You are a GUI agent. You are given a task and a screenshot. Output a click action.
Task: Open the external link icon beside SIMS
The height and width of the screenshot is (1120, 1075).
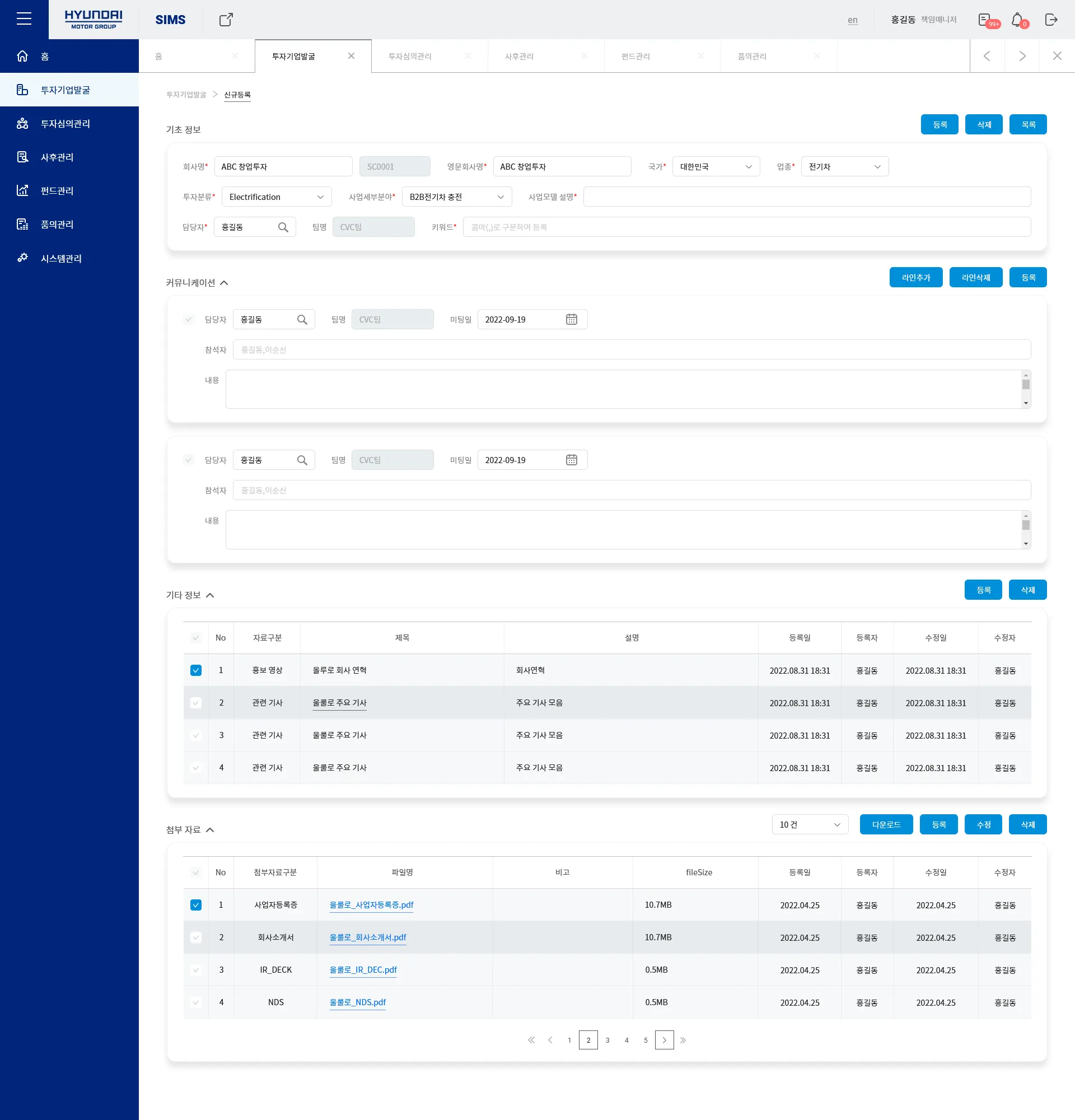[x=226, y=20]
